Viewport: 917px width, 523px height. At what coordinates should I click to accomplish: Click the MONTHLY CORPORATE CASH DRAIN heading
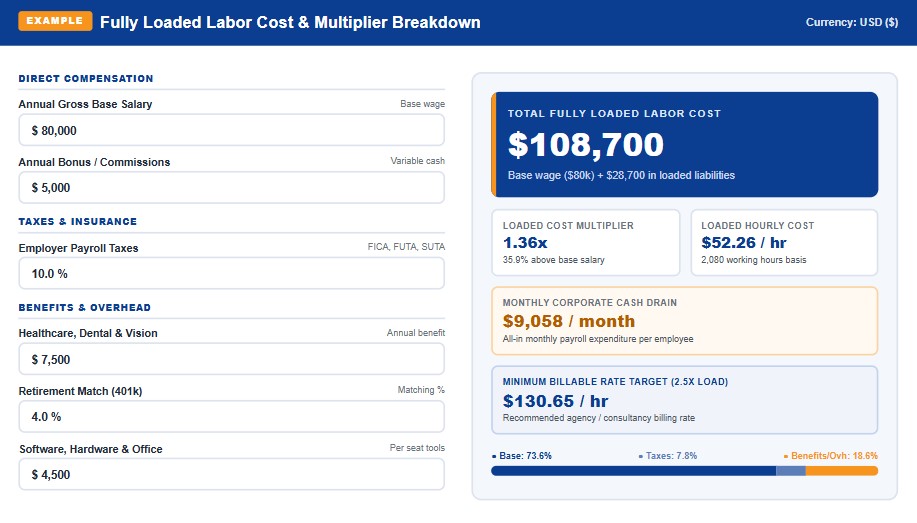point(590,303)
